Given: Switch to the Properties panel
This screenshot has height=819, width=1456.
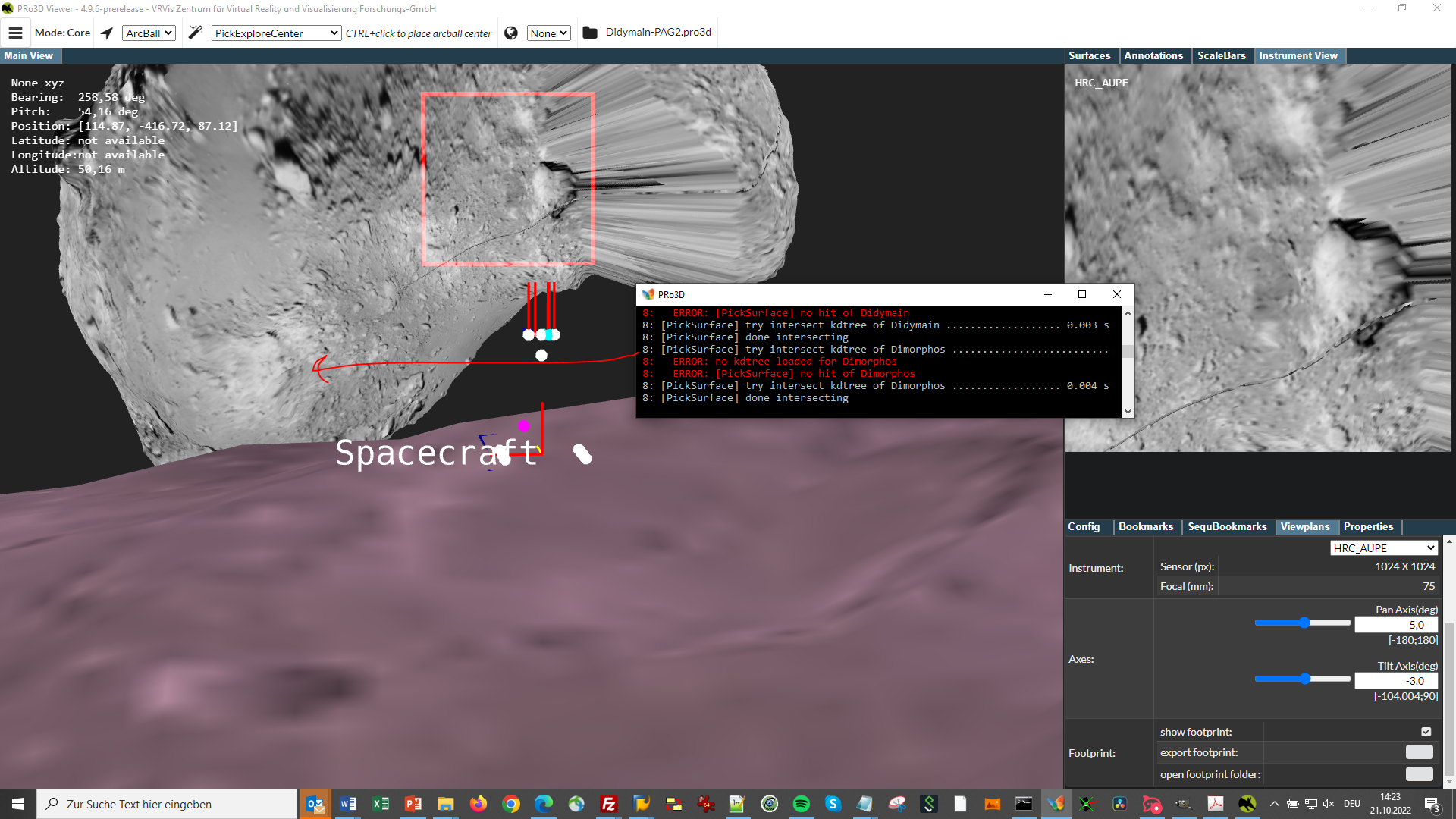Looking at the screenshot, I should (x=1368, y=526).
